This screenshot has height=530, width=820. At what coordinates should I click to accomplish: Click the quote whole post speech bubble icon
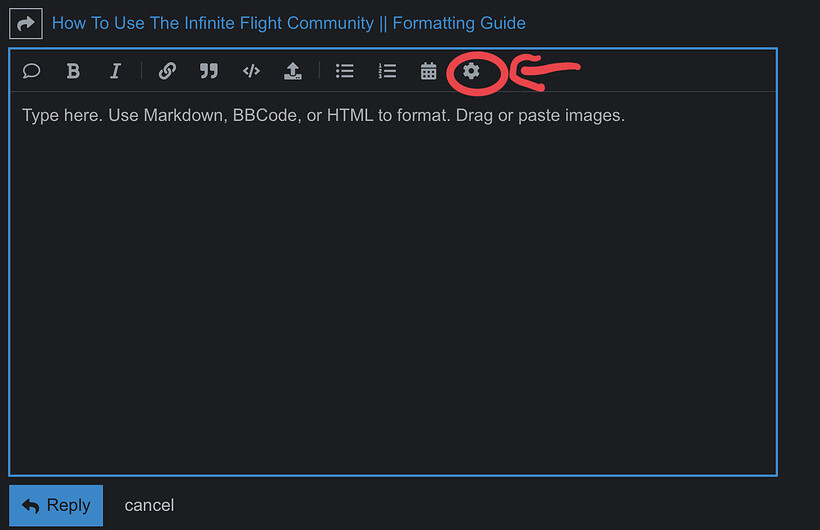tap(31, 71)
